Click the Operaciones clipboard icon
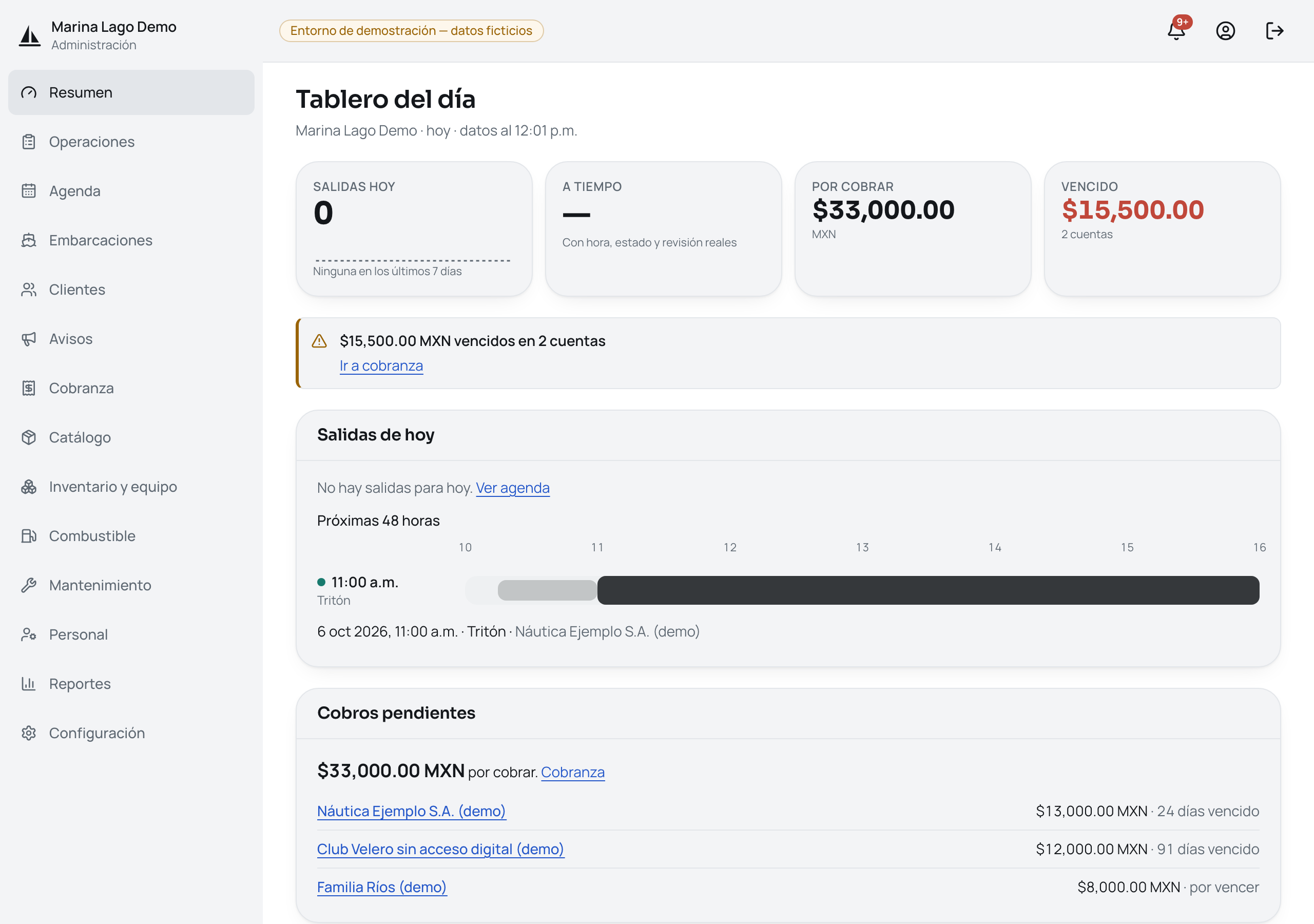The width and height of the screenshot is (1314, 924). click(x=29, y=141)
